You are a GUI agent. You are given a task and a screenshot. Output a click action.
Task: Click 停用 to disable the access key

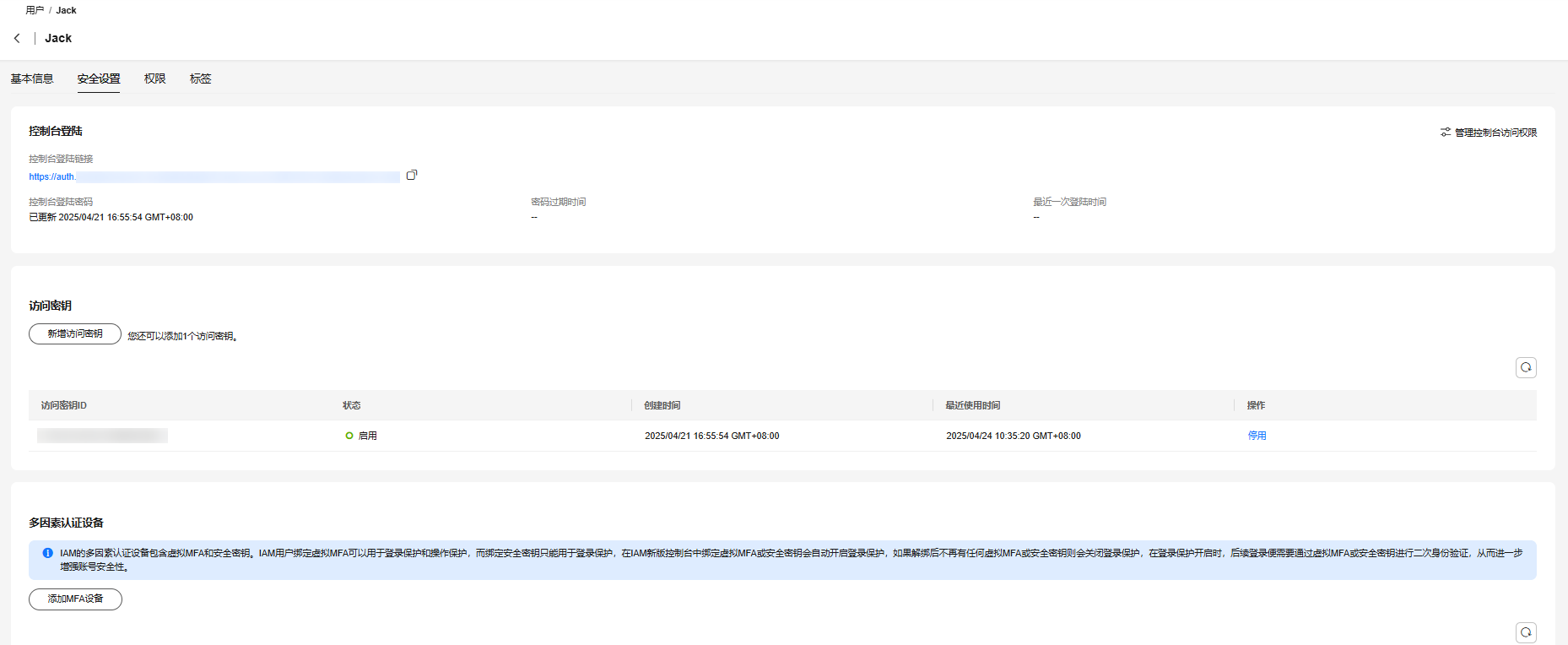[1257, 436]
